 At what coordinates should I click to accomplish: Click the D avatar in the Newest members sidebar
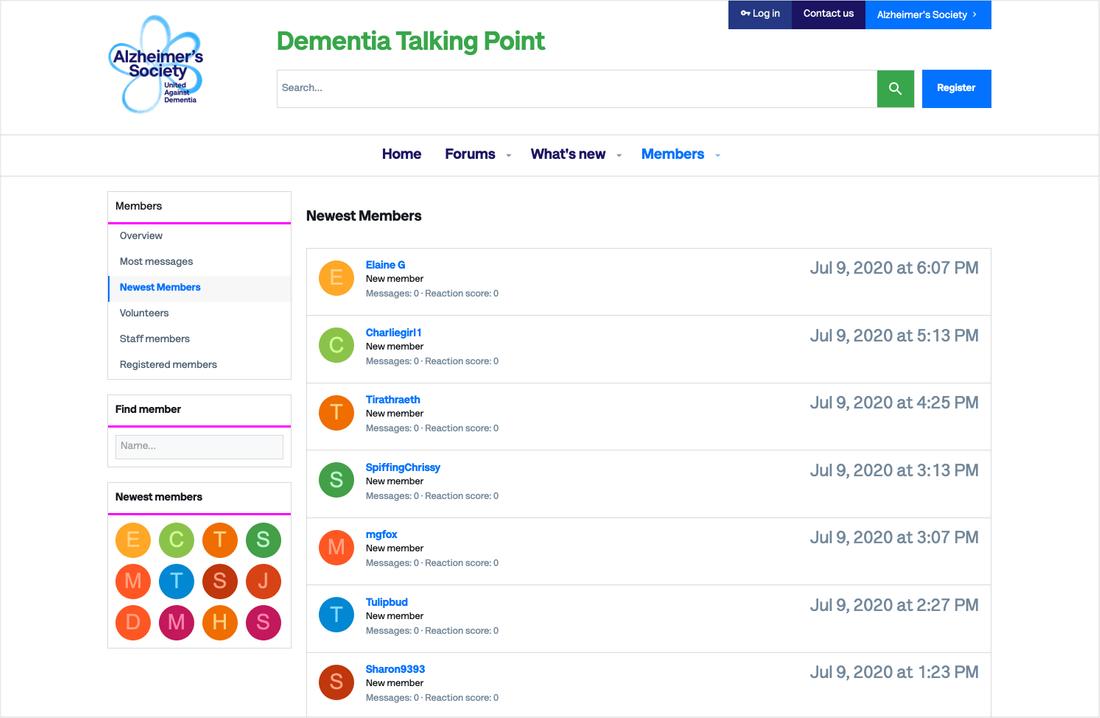pos(133,622)
